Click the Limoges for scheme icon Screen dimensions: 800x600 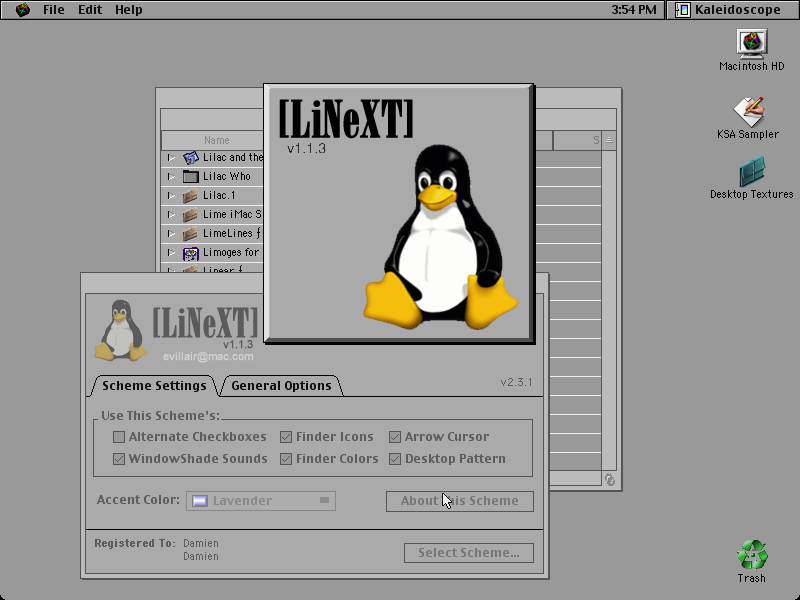tap(190, 253)
